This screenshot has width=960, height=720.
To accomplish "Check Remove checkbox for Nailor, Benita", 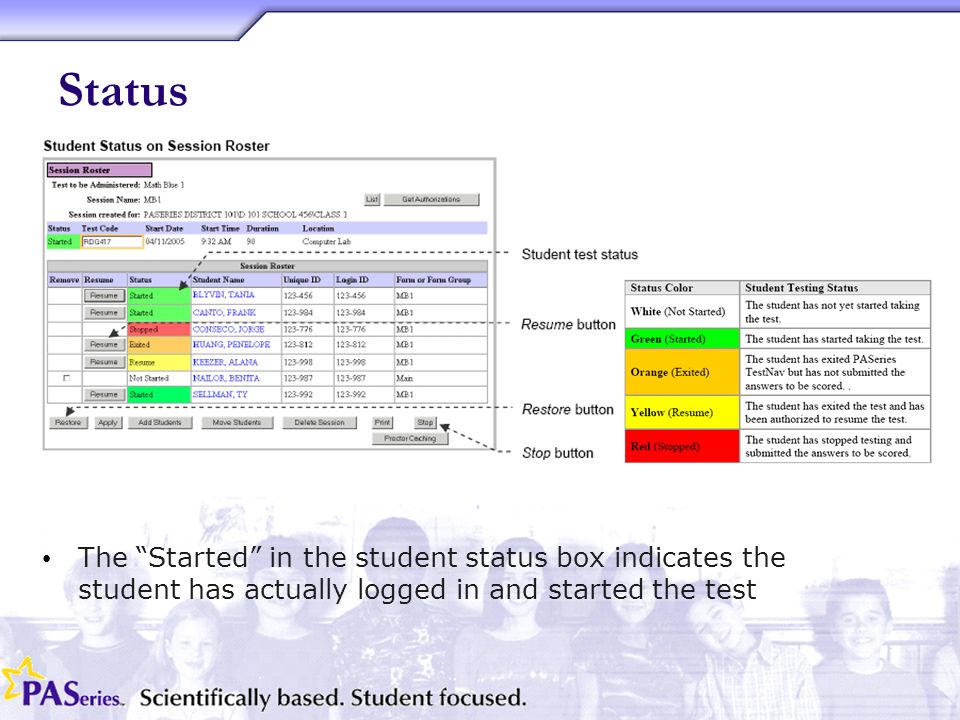I will (66, 378).
